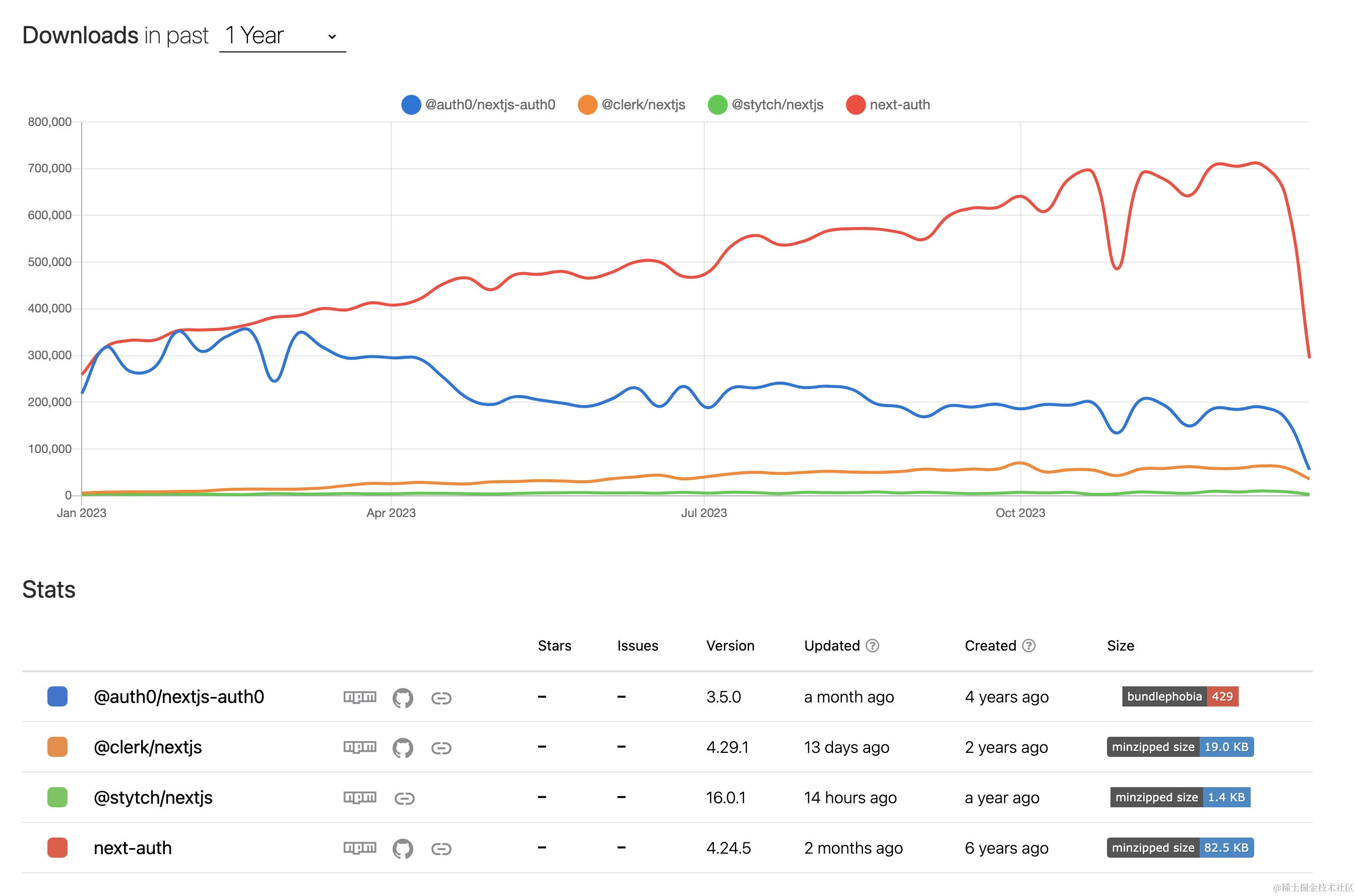Click the blue @auth0/nextjs-auth0 color swatch
Viewport: 1357px width, 896px height.
(57, 696)
